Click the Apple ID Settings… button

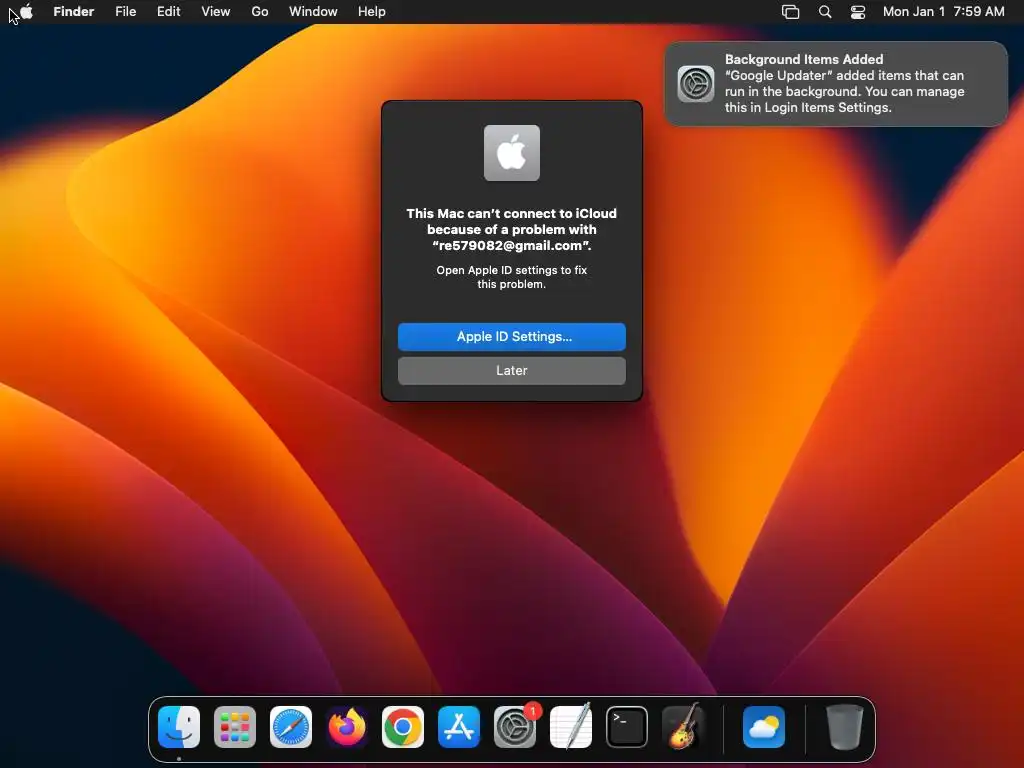(512, 337)
